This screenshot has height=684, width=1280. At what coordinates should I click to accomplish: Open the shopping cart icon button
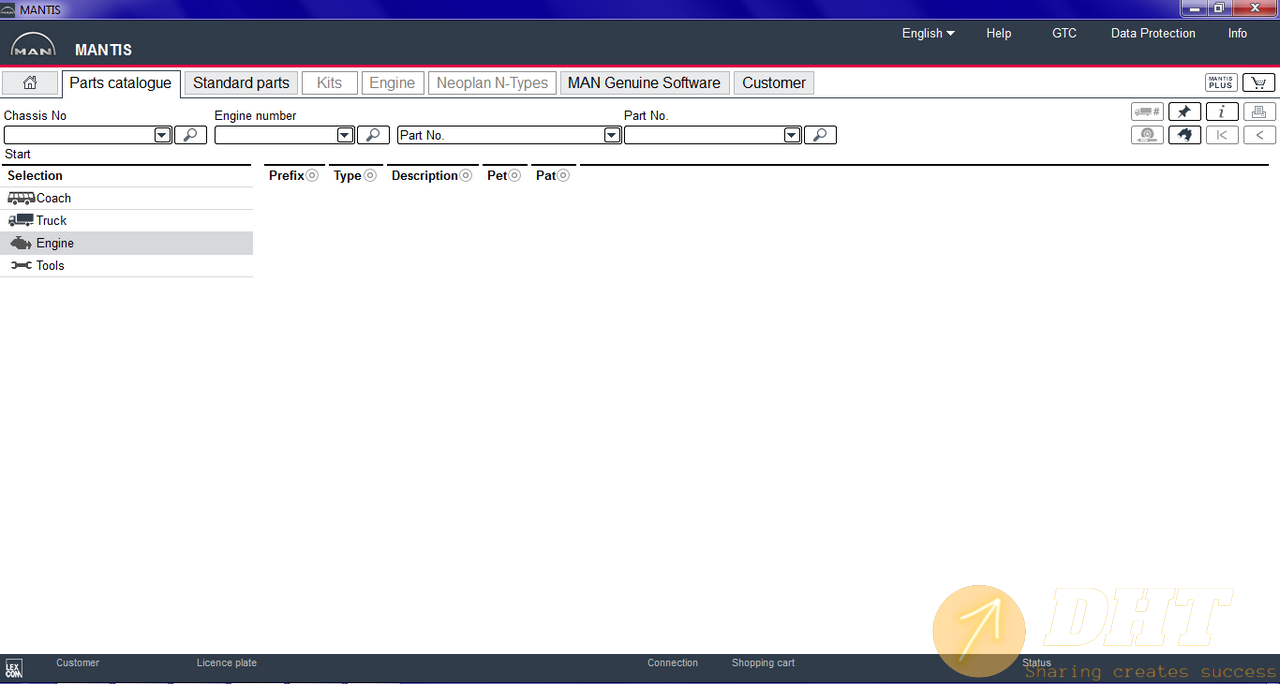tap(1259, 83)
